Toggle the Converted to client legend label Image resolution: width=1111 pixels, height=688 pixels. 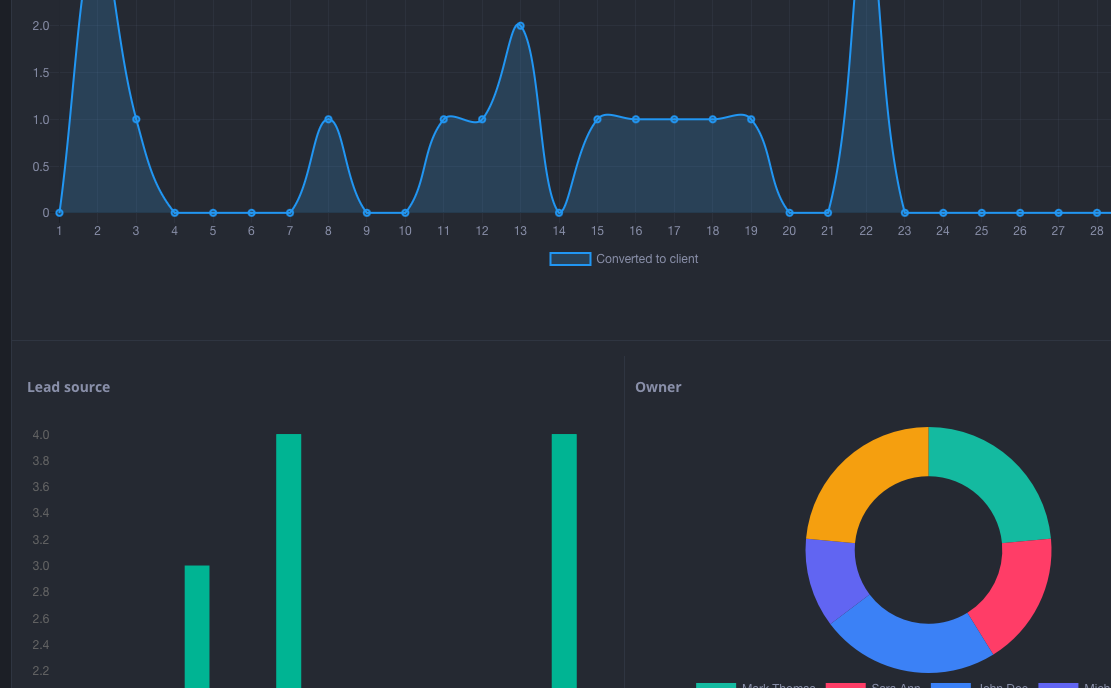[x=646, y=259]
